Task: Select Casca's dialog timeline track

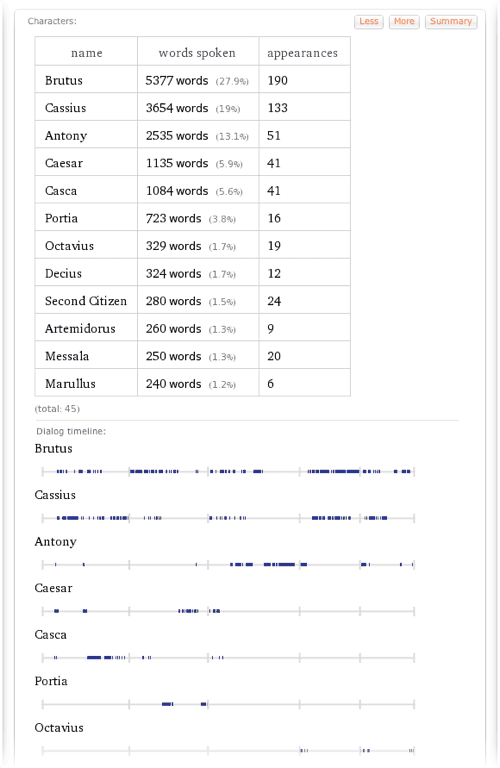Action: point(228,658)
